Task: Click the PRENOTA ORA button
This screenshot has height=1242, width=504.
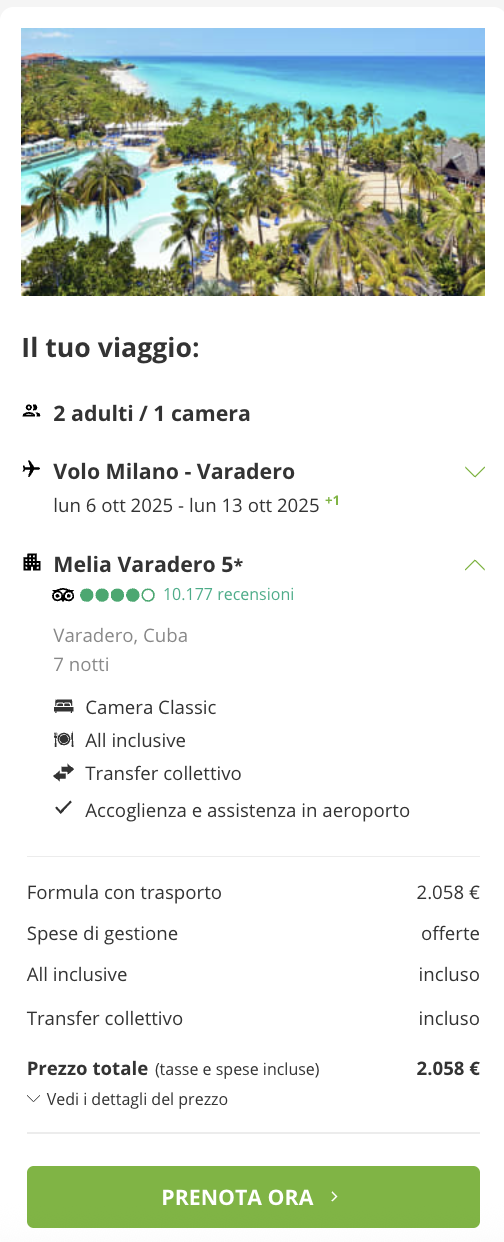Action: (x=253, y=1197)
